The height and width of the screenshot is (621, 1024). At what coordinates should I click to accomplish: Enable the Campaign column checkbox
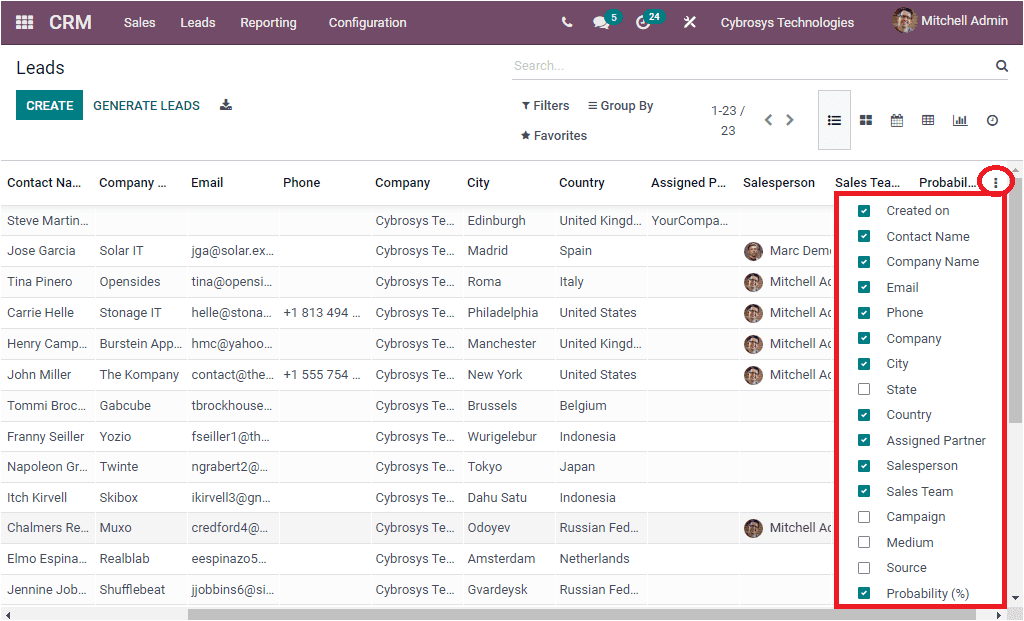(863, 517)
